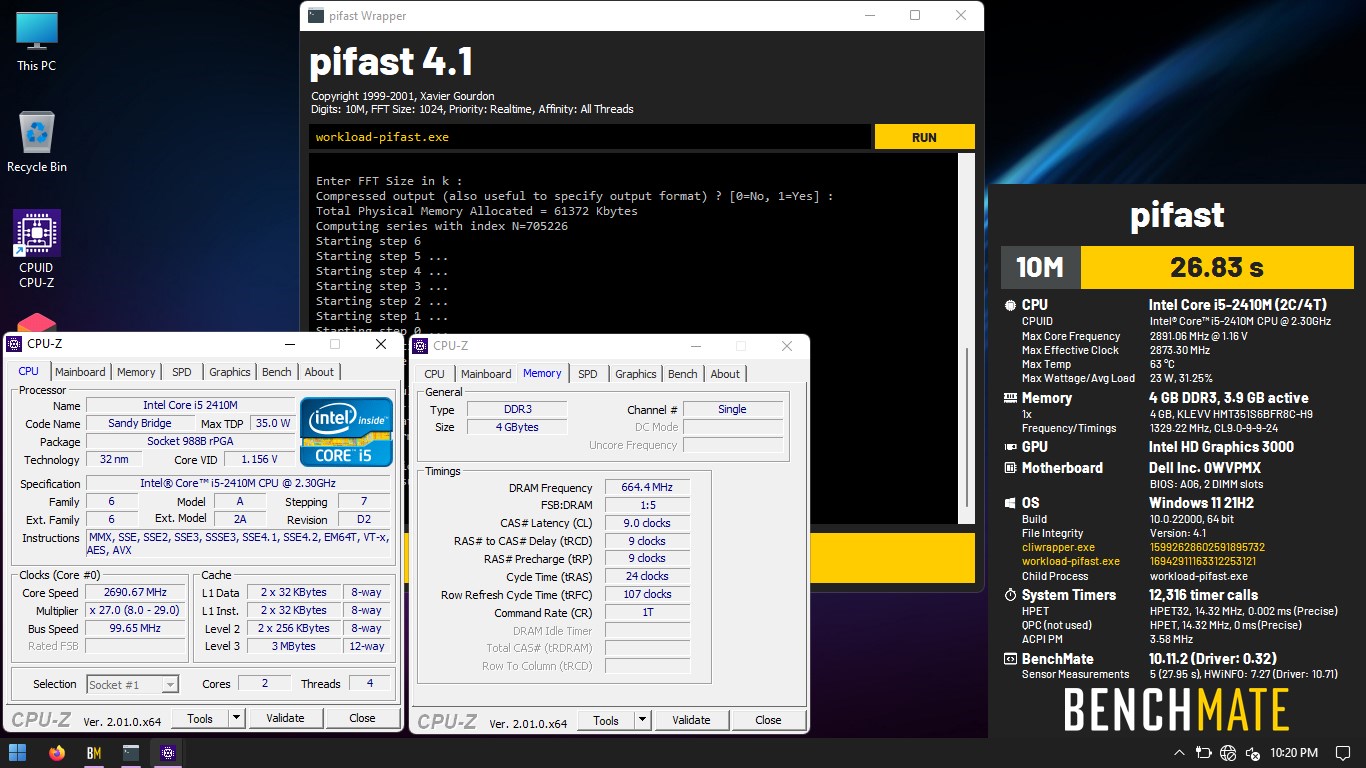This screenshot has width=1366, height=768.
Task: Switch to the terminal taskbar icon
Action: [131, 753]
